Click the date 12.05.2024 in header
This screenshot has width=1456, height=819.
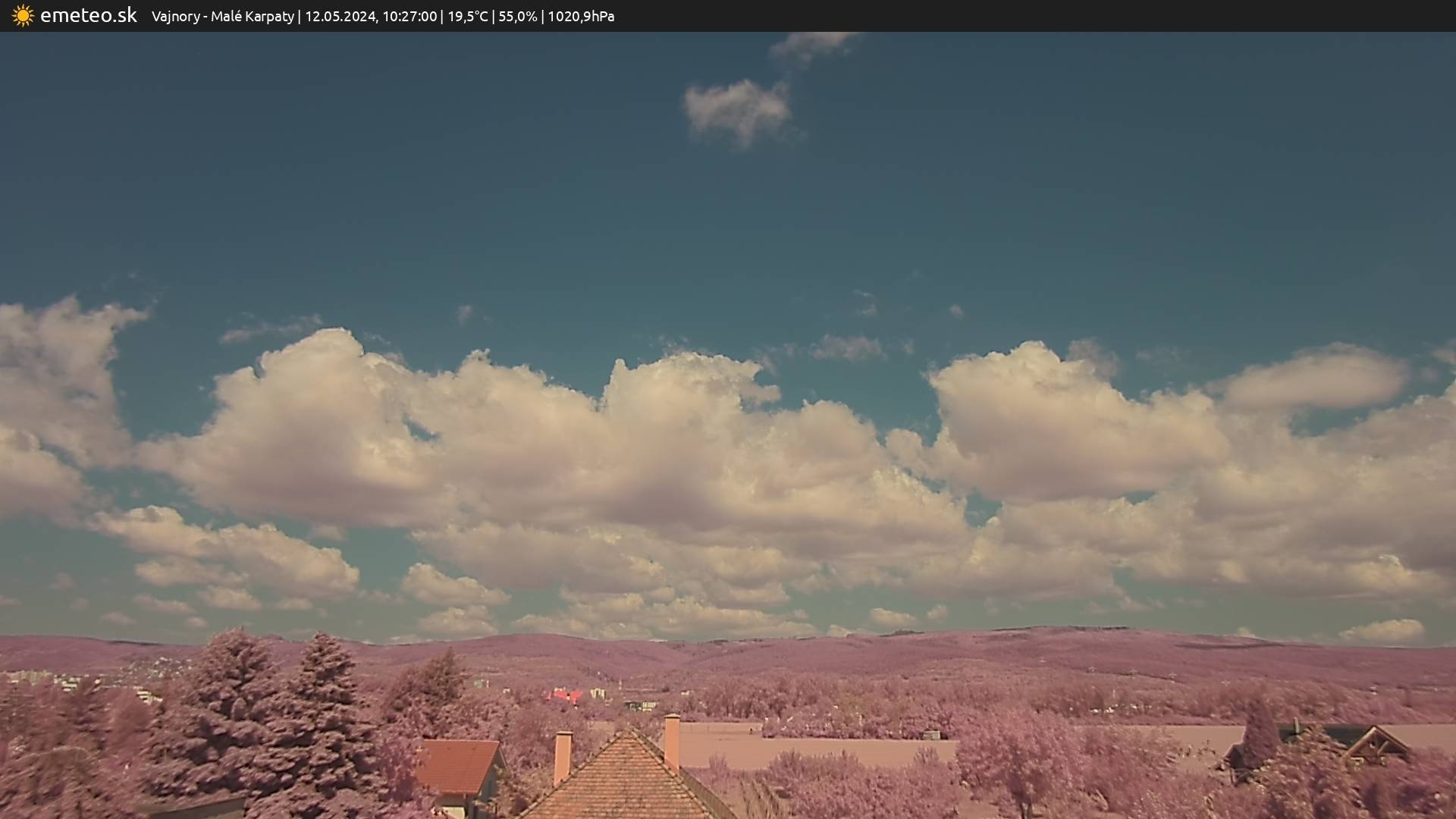[x=340, y=17]
